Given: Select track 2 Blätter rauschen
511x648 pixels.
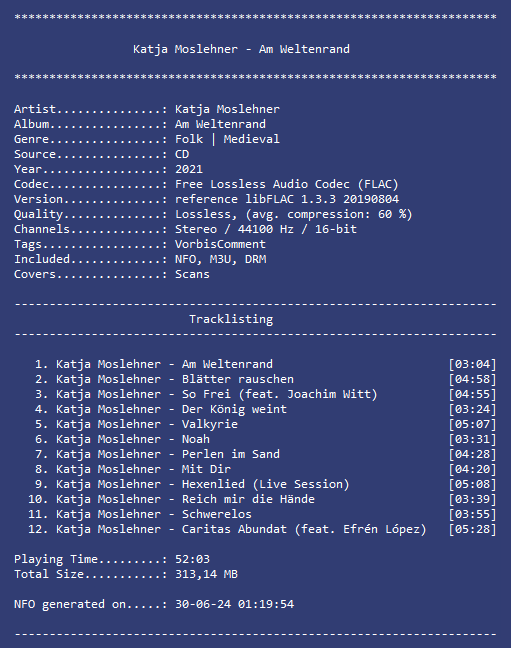Looking at the screenshot, I should click(x=265, y=379).
